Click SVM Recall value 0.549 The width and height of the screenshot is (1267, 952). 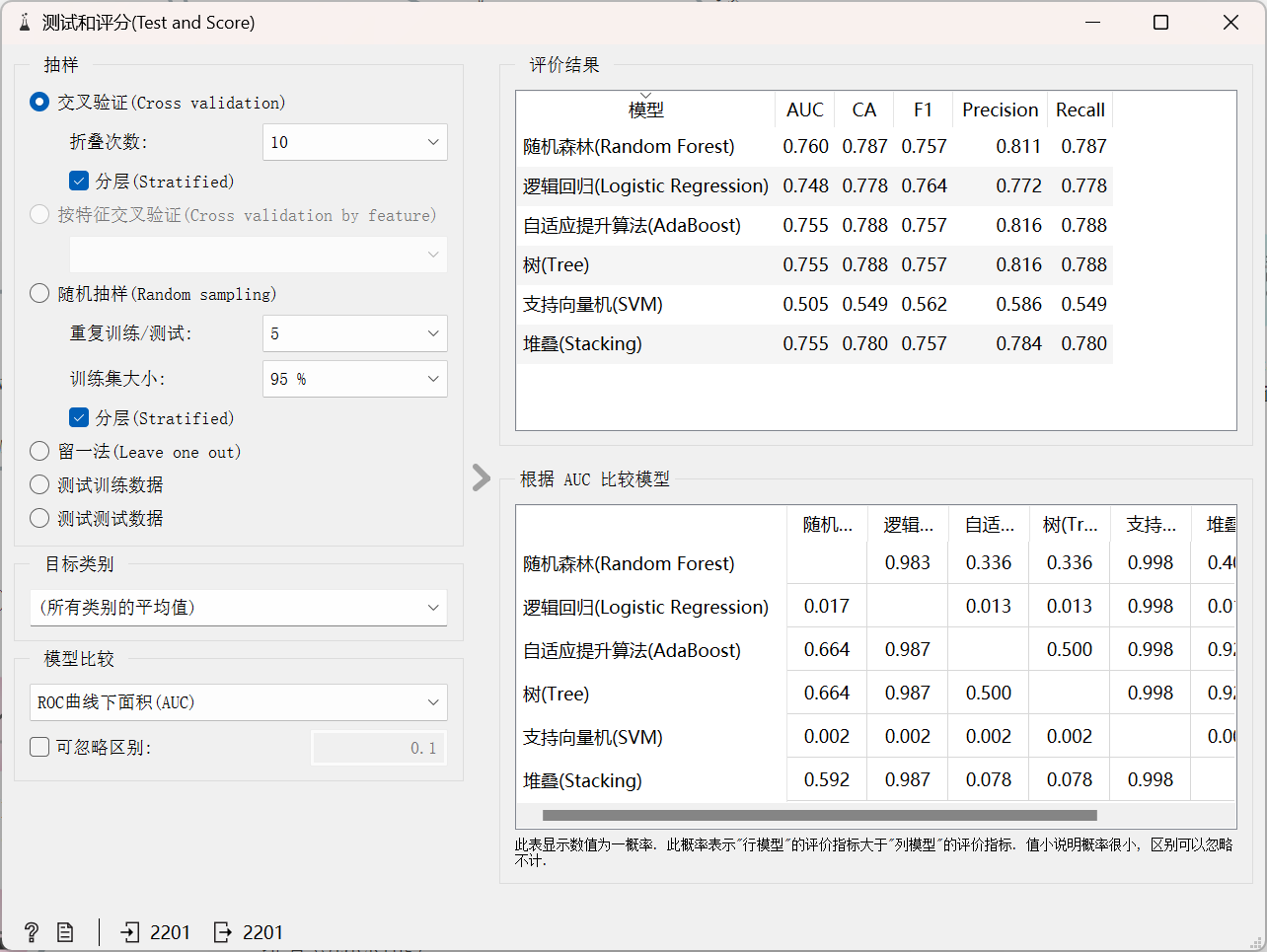[1084, 305]
